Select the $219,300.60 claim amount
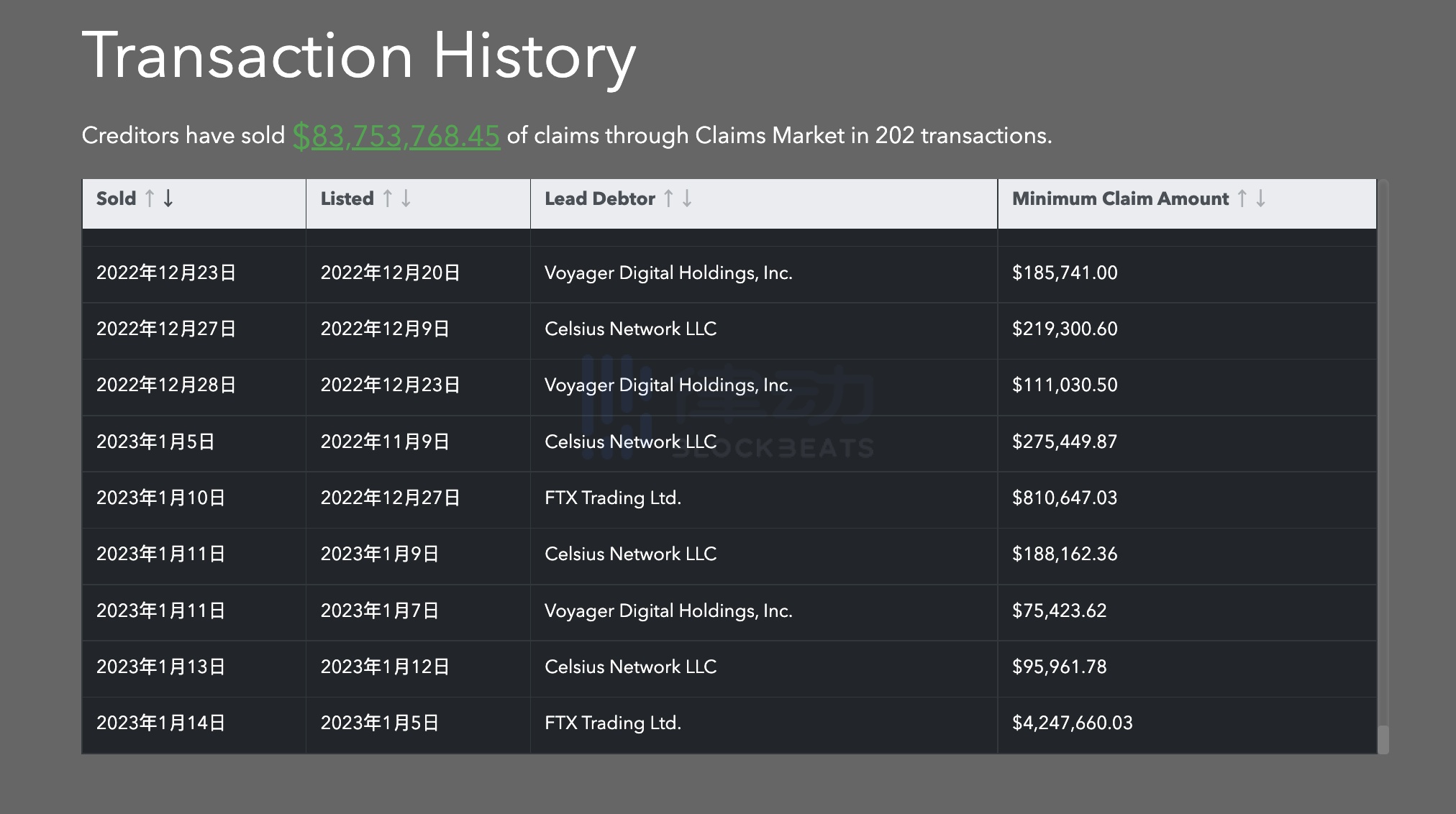Viewport: 1456px width, 814px height. [1065, 329]
